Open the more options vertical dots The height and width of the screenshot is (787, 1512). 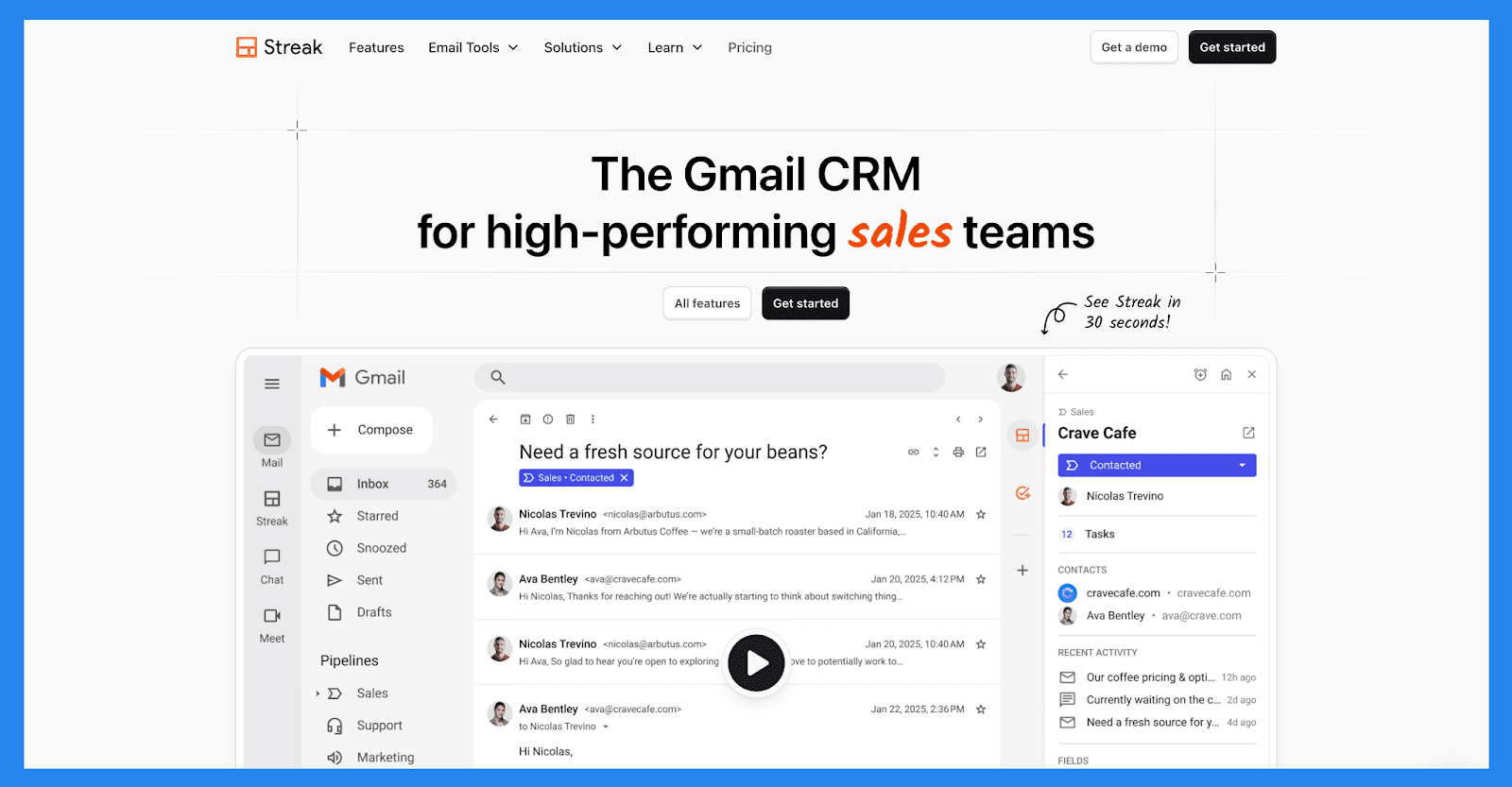pos(593,419)
